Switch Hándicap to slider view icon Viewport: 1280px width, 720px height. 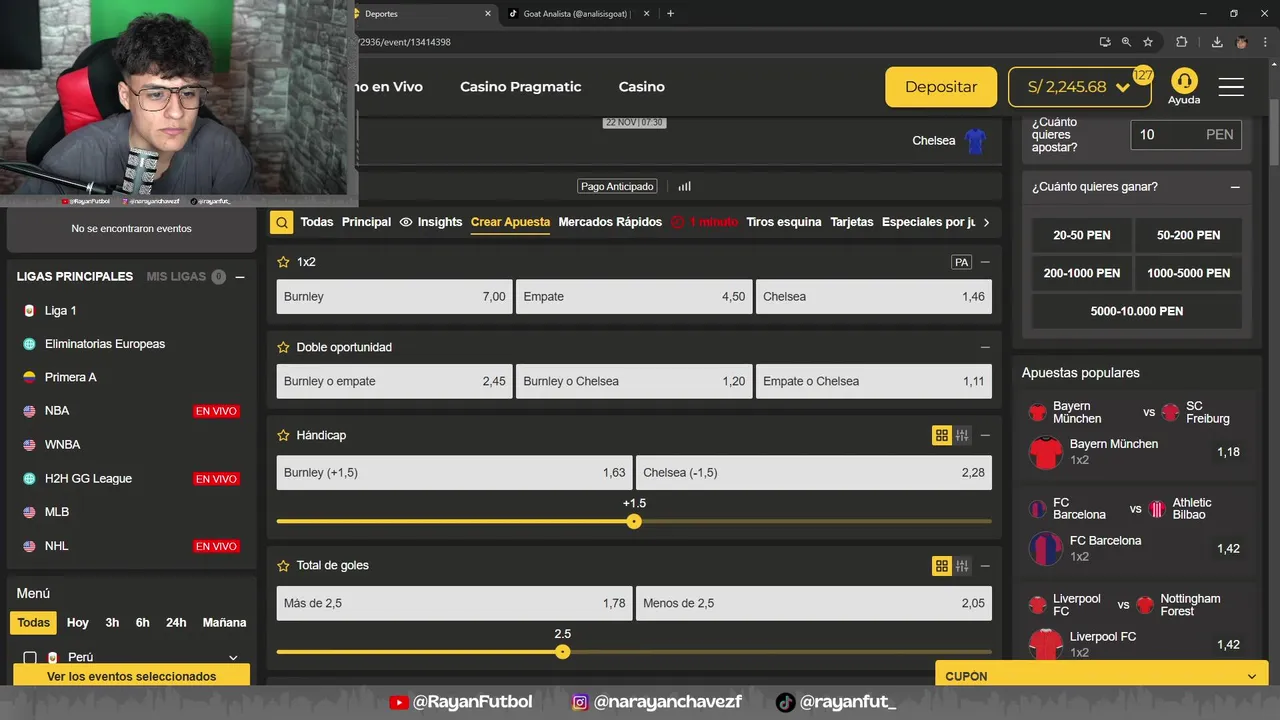pyautogui.click(x=962, y=435)
